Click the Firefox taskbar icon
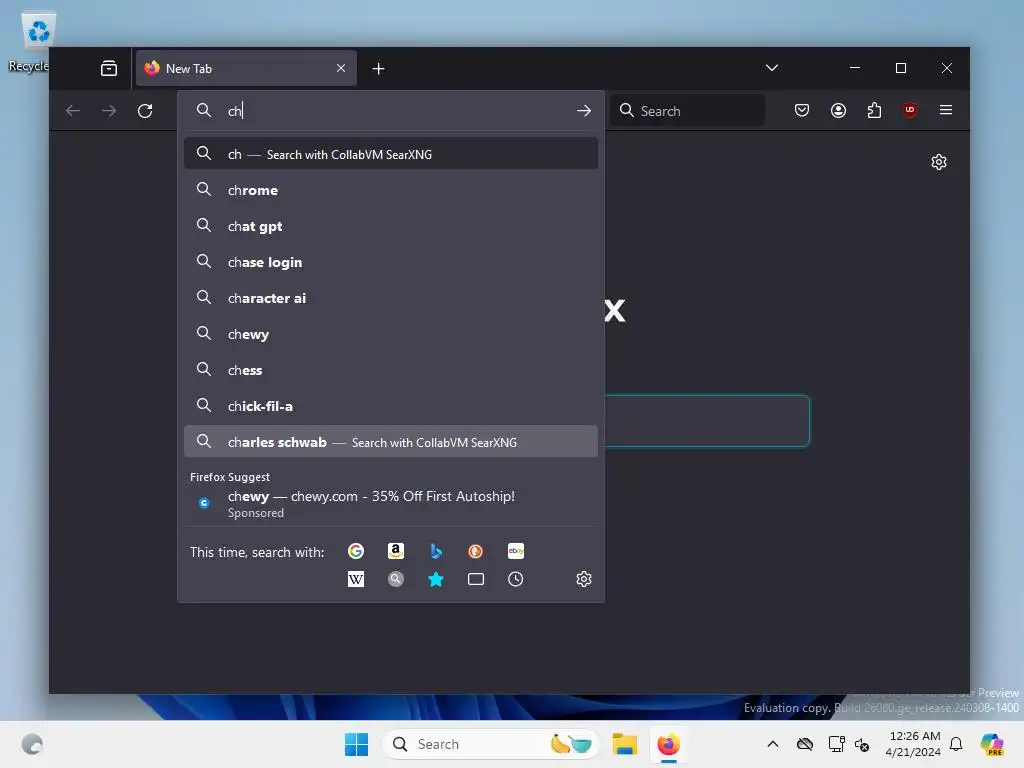 click(x=668, y=744)
